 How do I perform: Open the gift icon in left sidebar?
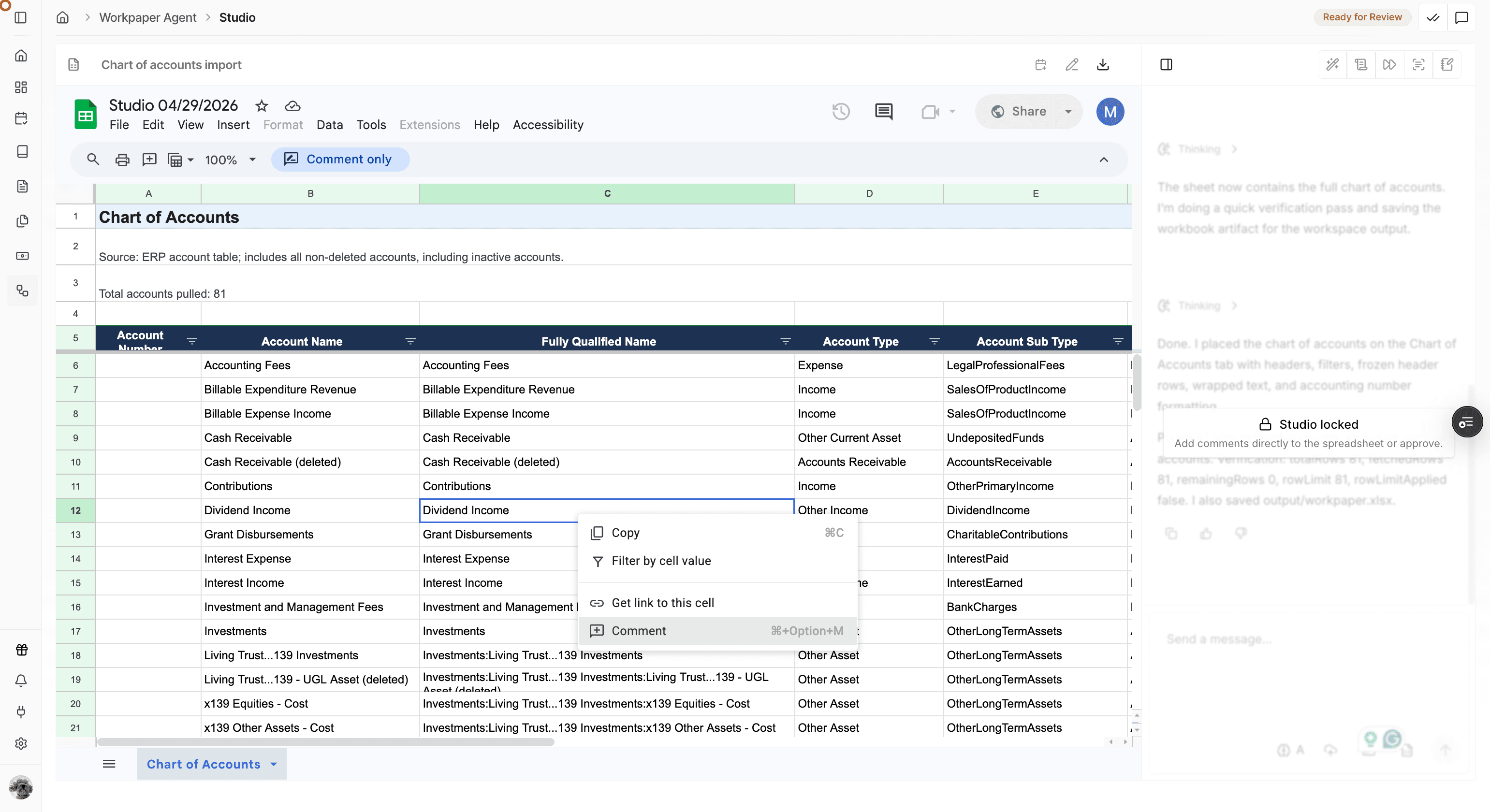pos(21,650)
